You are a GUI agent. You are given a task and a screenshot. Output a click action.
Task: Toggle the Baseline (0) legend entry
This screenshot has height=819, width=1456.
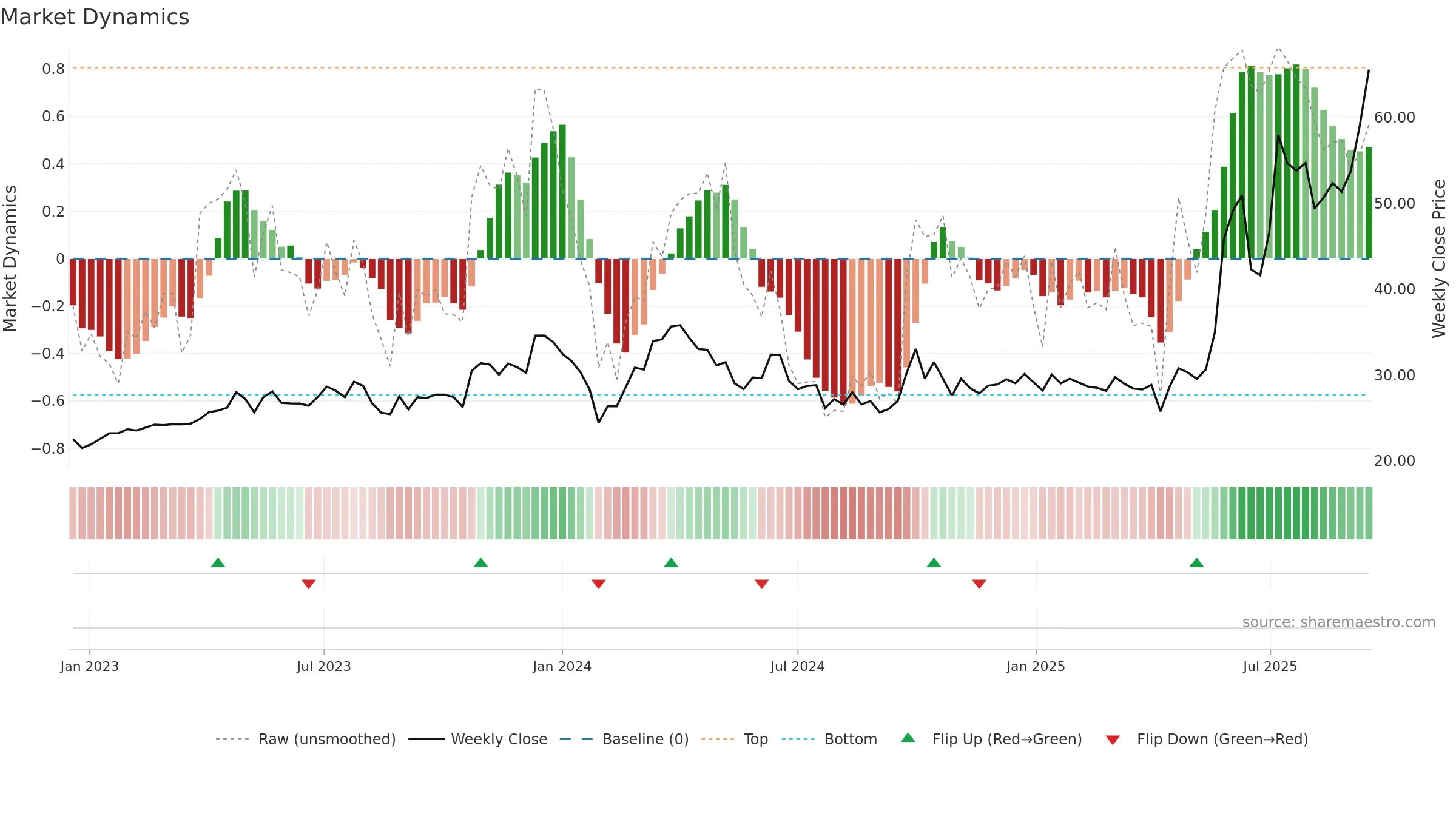[624, 739]
